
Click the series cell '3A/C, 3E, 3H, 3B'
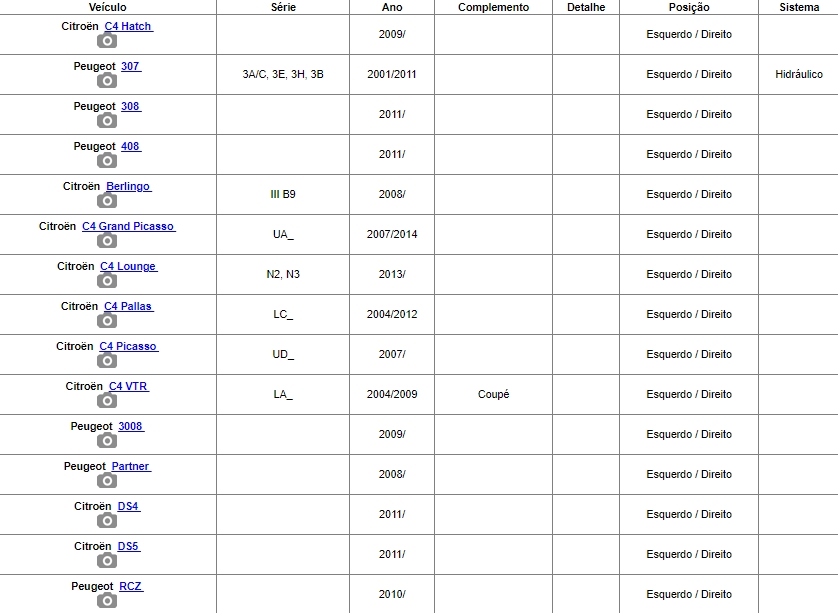pos(283,74)
